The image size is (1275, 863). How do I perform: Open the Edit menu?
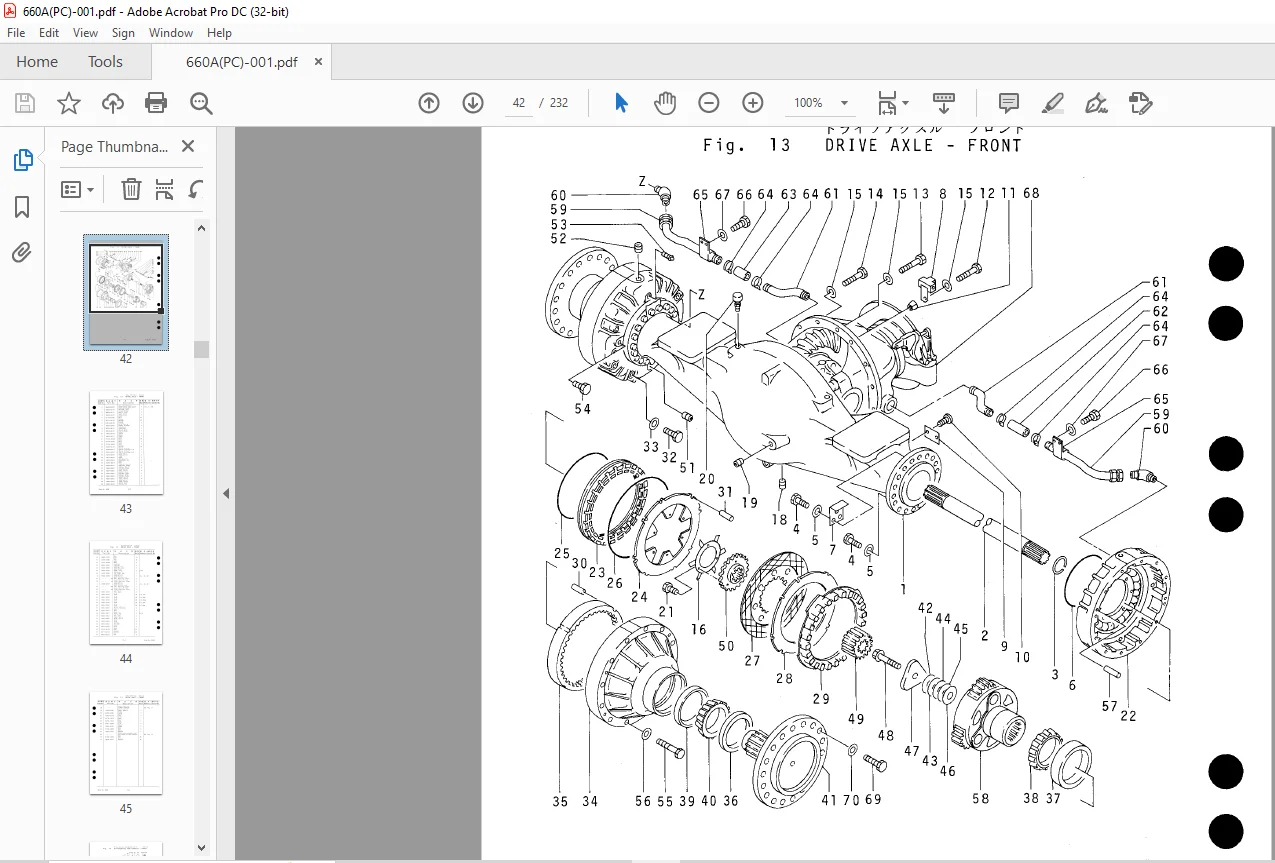click(x=49, y=33)
